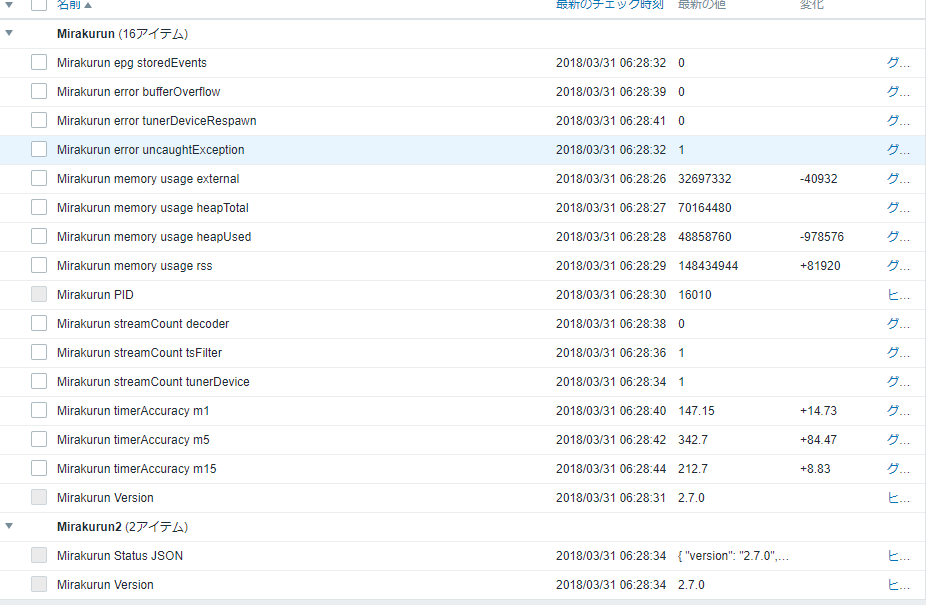
Task: Open graph link for memory usage rss
Action: [898, 265]
